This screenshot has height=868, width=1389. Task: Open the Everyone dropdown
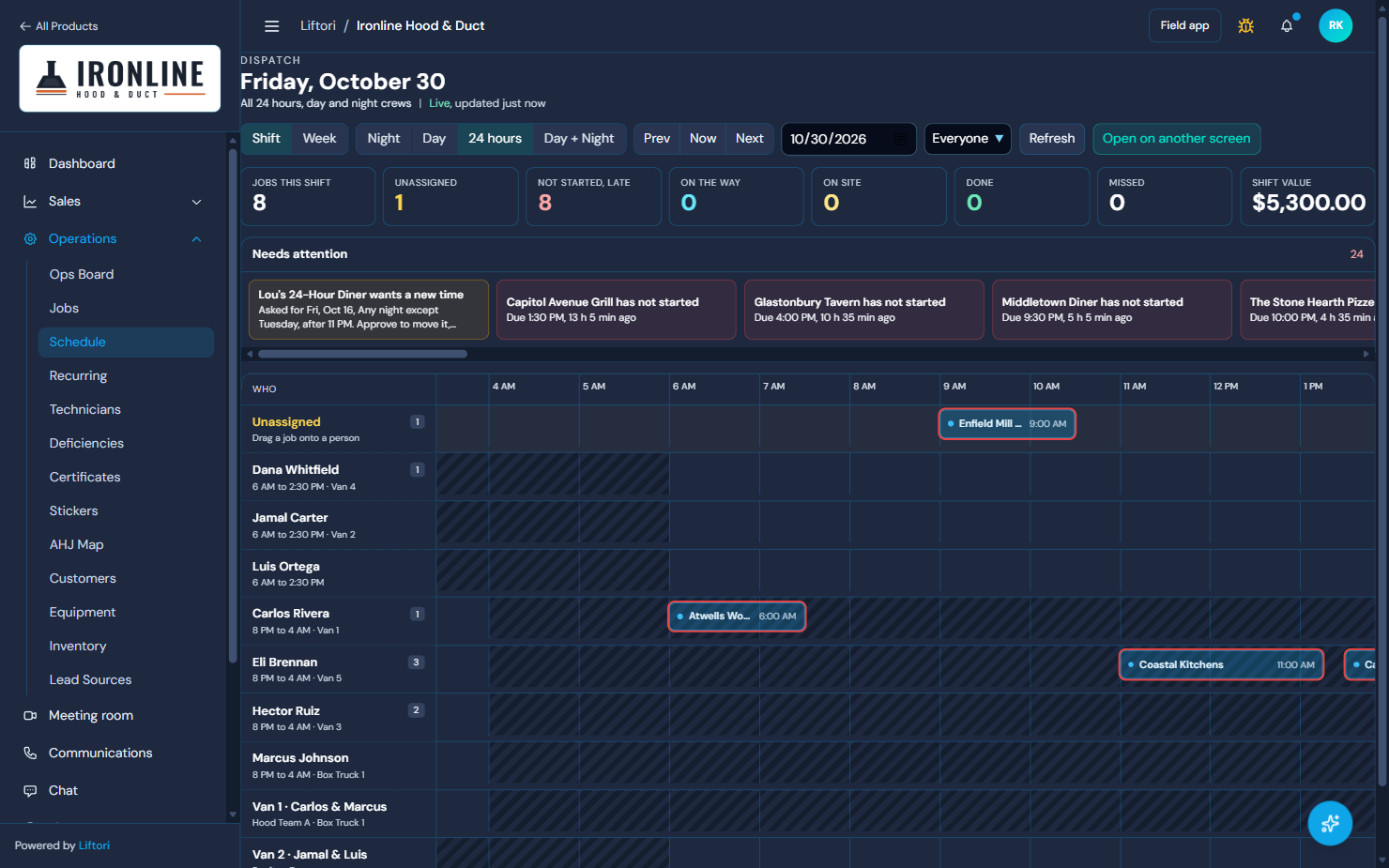pyautogui.click(x=967, y=139)
